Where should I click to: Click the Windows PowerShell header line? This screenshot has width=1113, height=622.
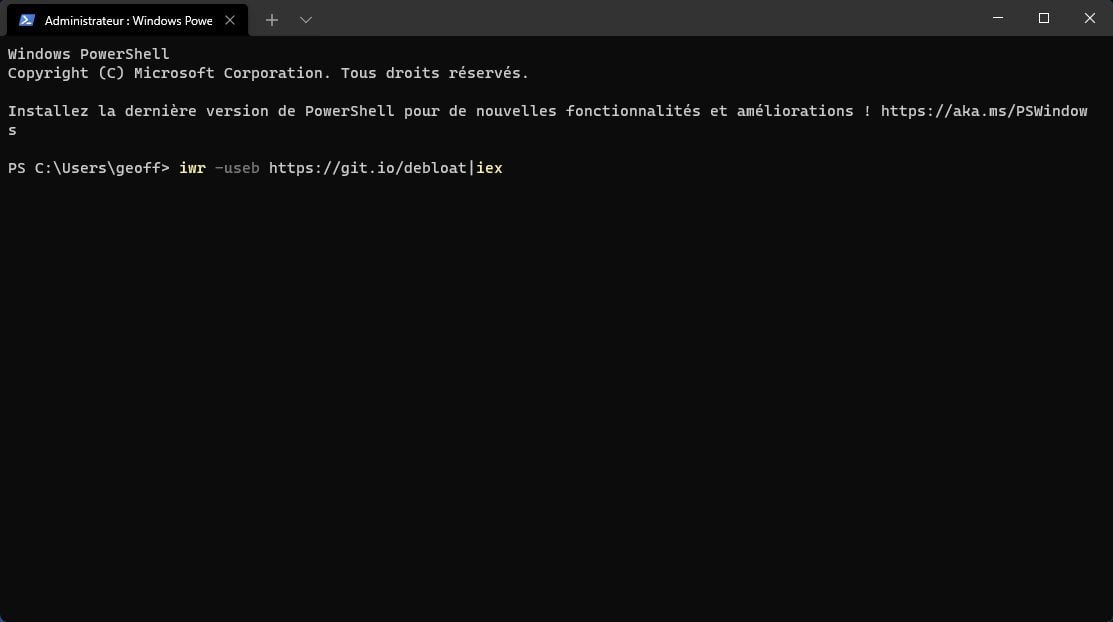[89, 54]
